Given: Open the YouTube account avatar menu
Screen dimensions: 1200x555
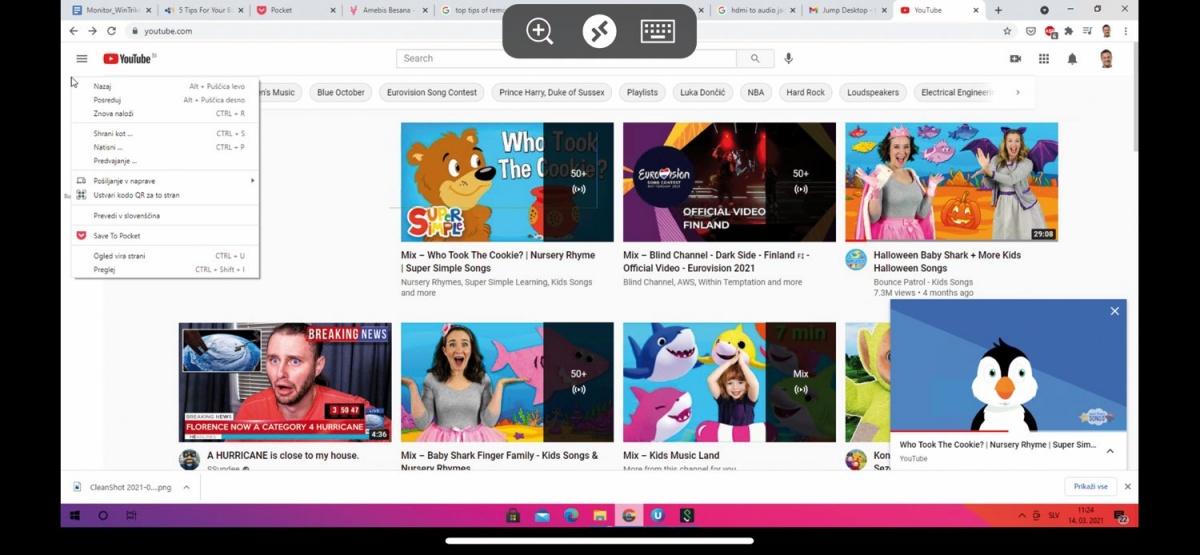Looking at the screenshot, I should pyautogui.click(x=1106, y=59).
